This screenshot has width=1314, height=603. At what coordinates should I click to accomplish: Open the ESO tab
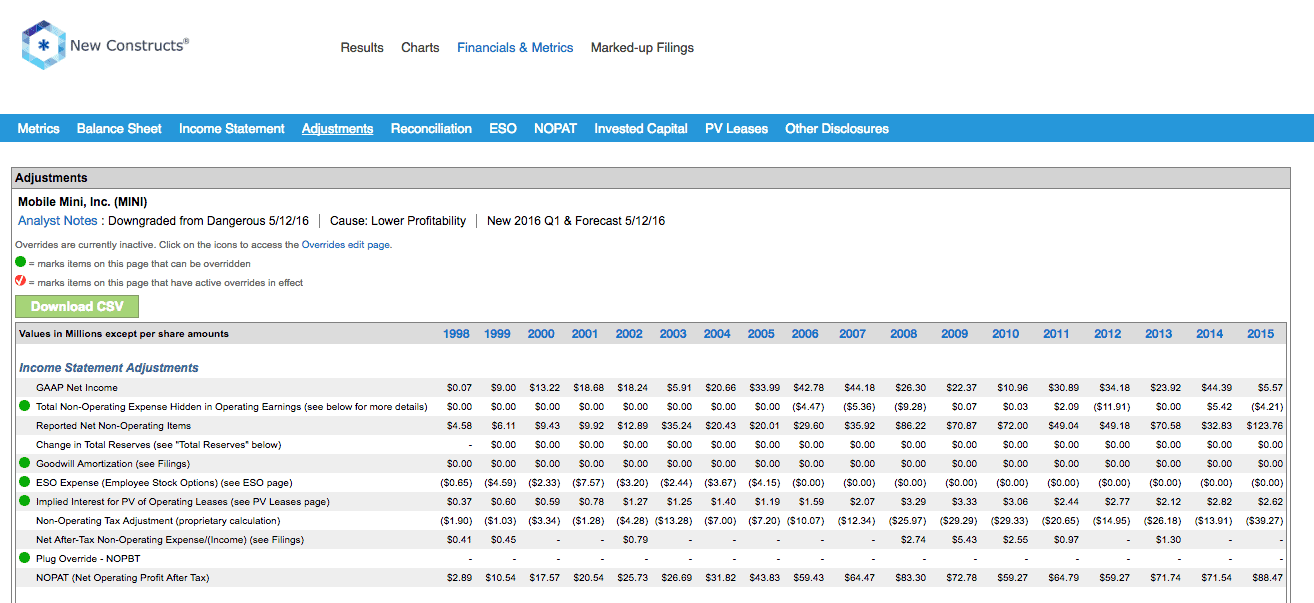(503, 128)
